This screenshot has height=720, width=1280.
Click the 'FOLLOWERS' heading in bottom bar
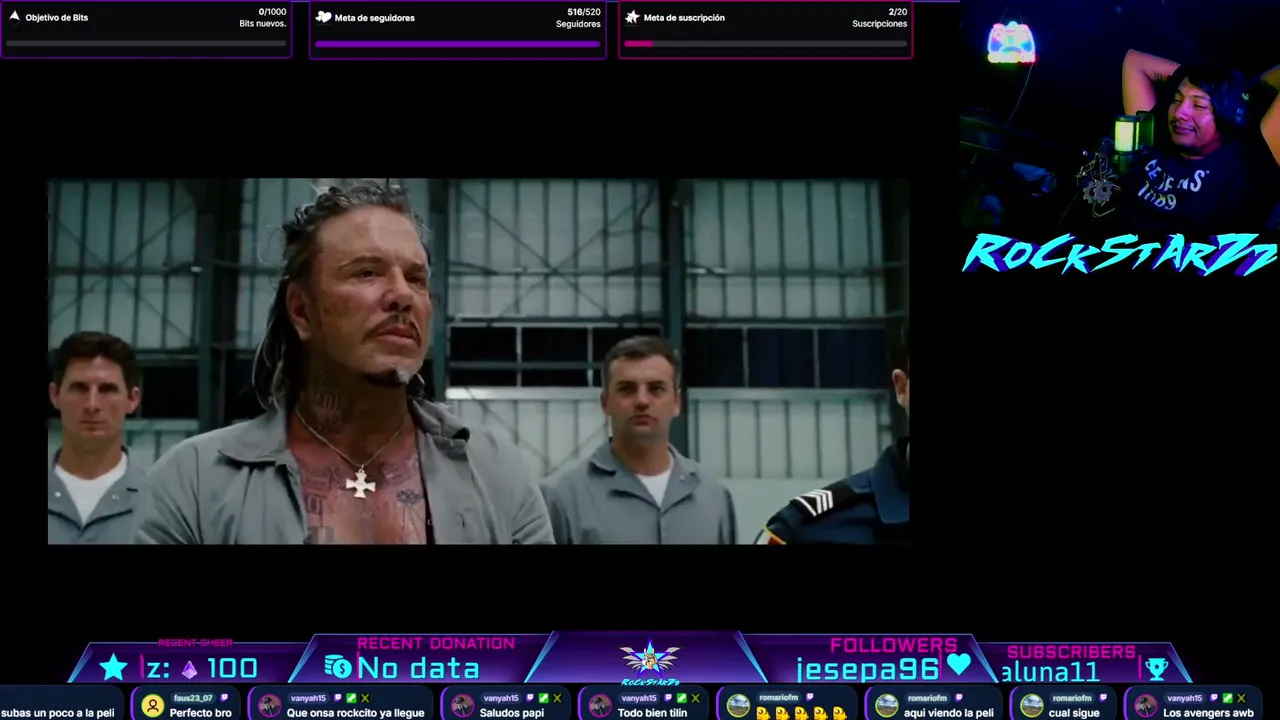[x=893, y=646]
